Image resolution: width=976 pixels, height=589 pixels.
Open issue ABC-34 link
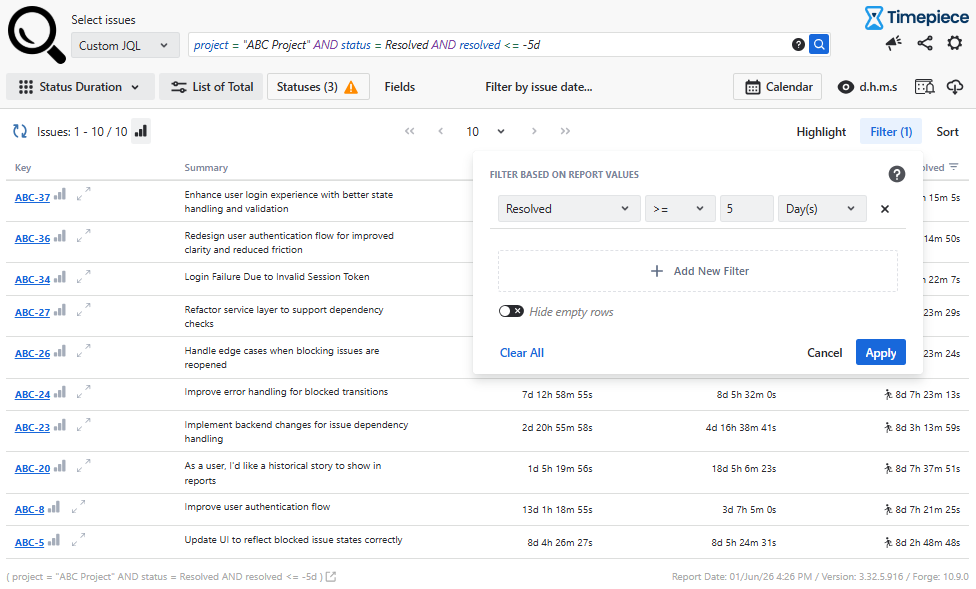(x=32, y=280)
